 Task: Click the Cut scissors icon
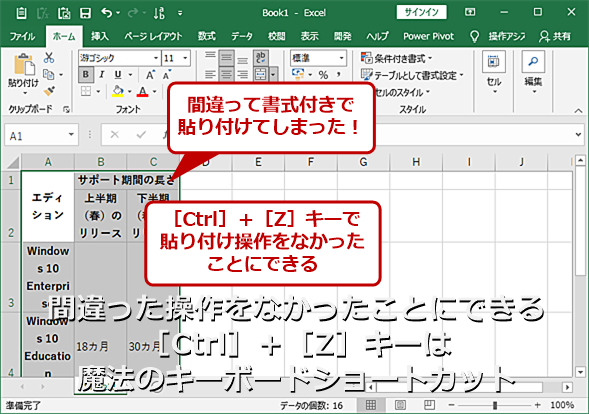(x=49, y=58)
